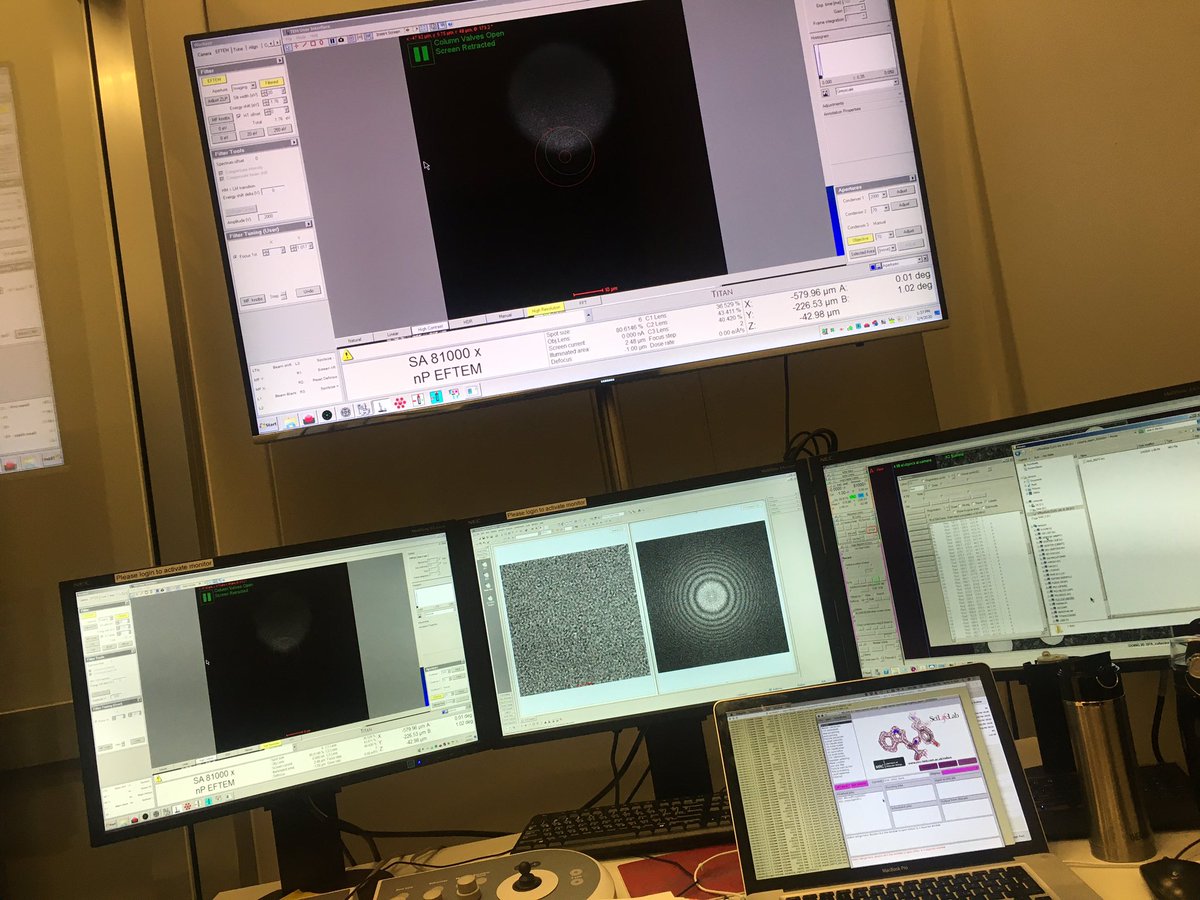Screen dimensions: 1200x900
Task: Click the histogram image icon beside Grayscale
Action: click(x=826, y=93)
